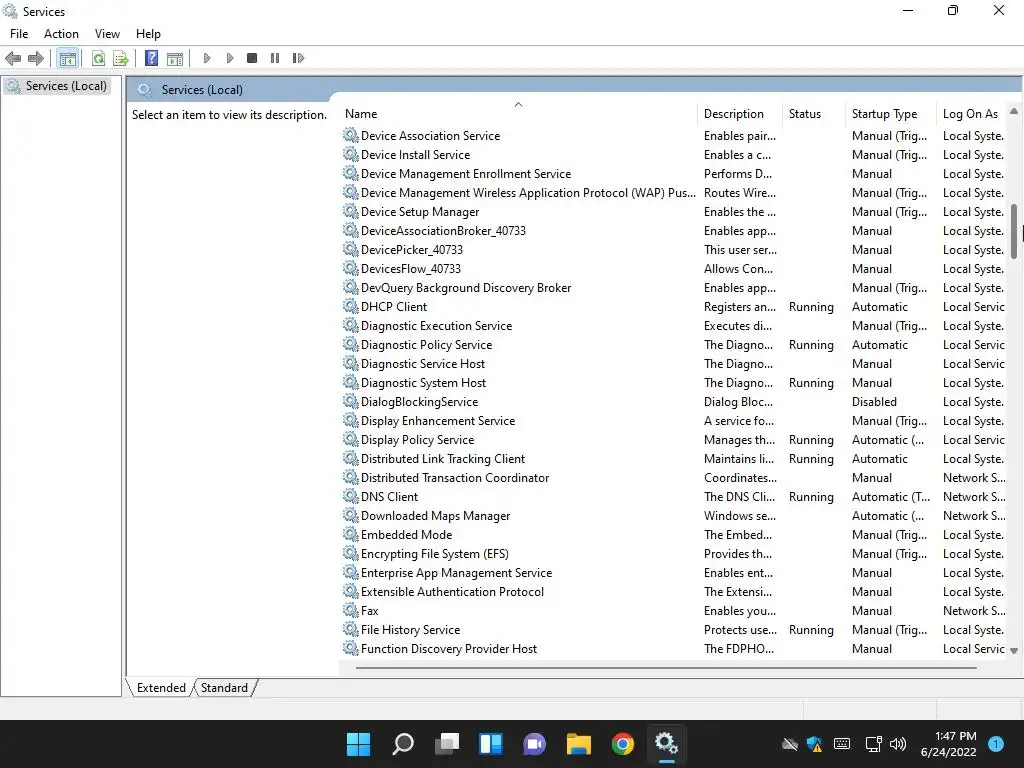Select the Diagnostic Execution Service row
This screenshot has width=1024, height=768.
click(674, 325)
